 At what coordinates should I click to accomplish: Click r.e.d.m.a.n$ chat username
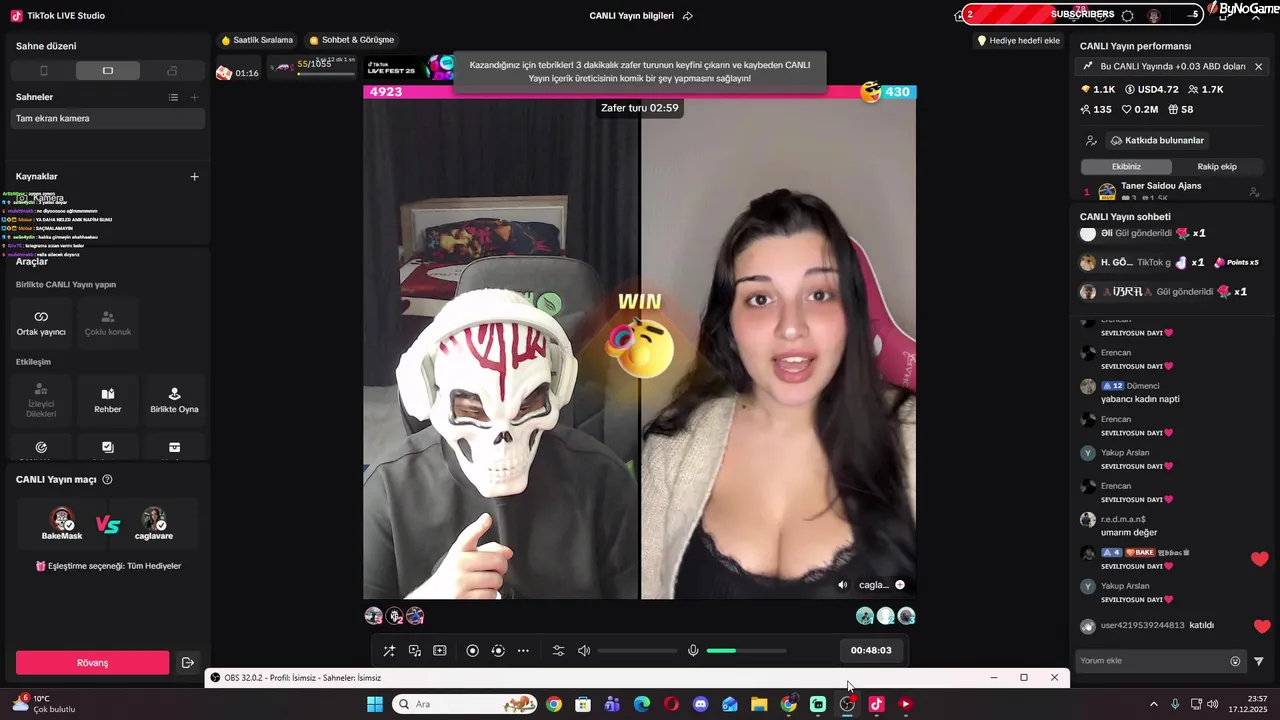pyautogui.click(x=1123, y=520)
